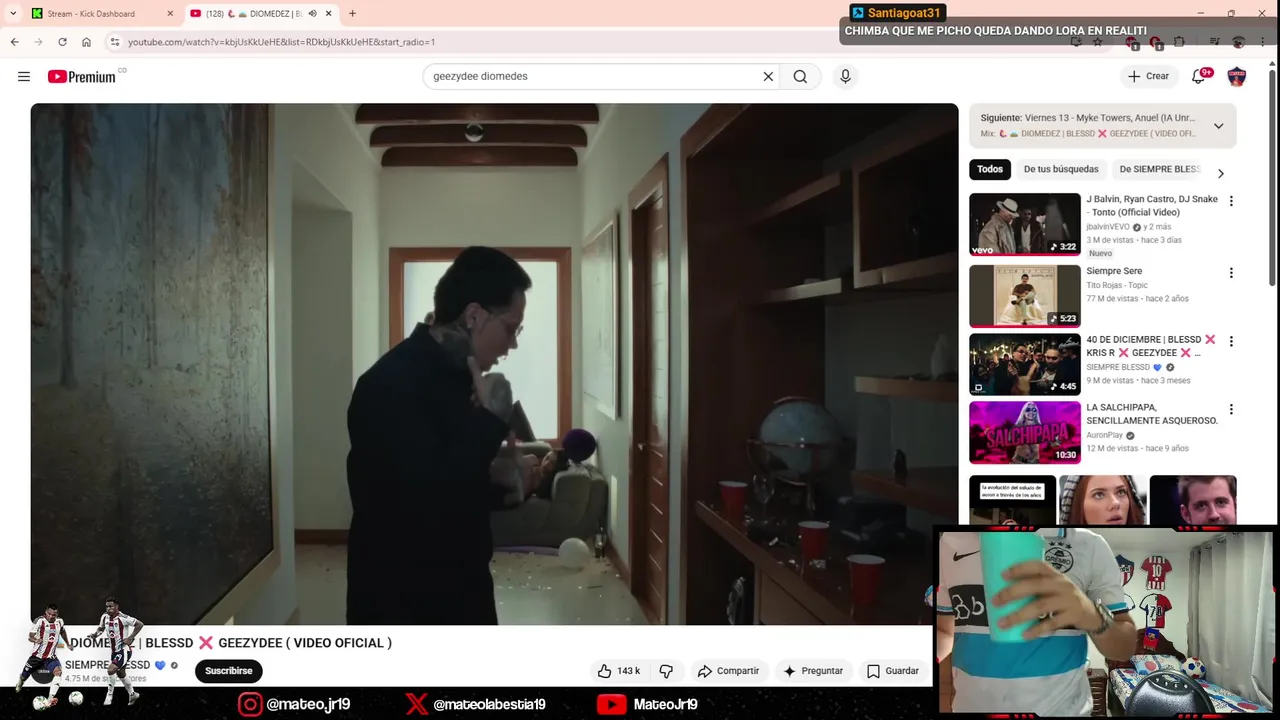Dislike the video with thumbs down
The width and height of the screenshot is (1280, 720).
click(666, 671)
